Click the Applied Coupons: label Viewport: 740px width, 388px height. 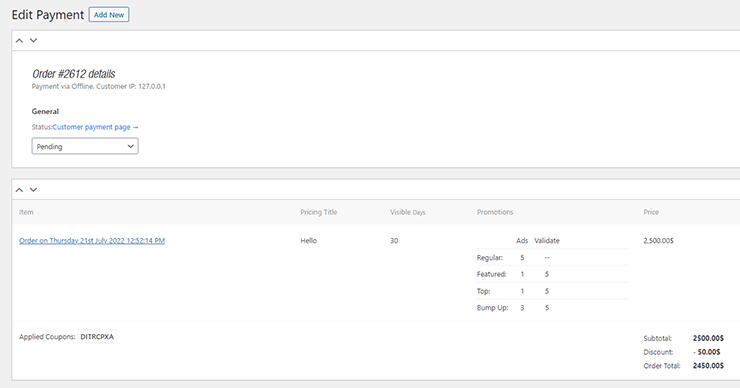tap(47, 337)
